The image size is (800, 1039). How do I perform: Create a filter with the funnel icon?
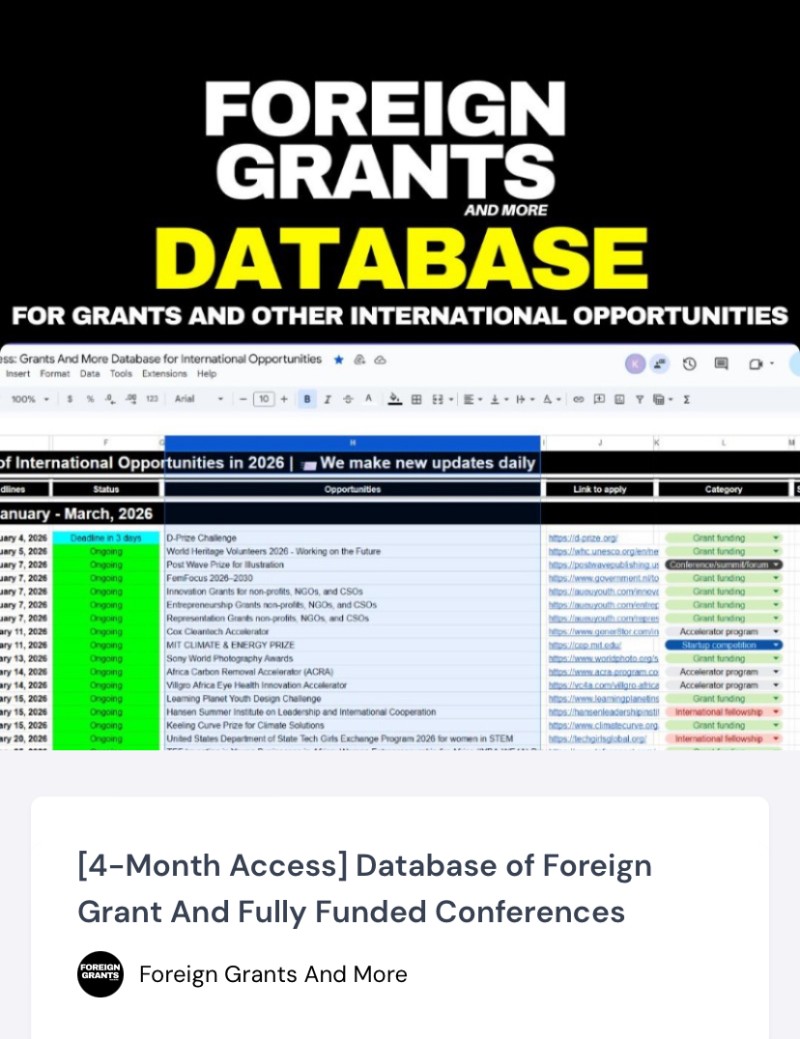pyautogui.click(x=640, y=399)
